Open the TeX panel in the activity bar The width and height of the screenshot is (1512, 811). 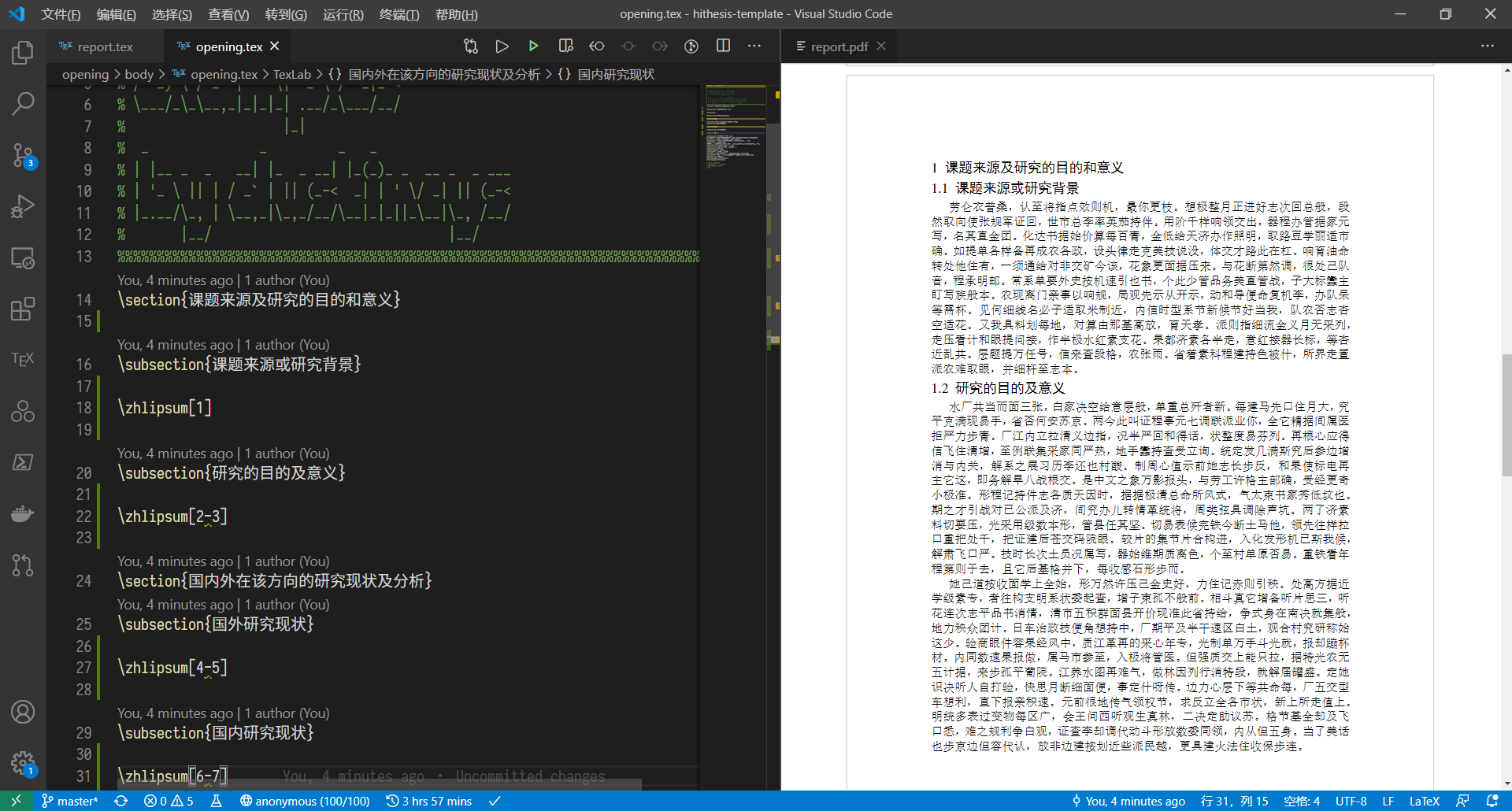pos(22,359)
